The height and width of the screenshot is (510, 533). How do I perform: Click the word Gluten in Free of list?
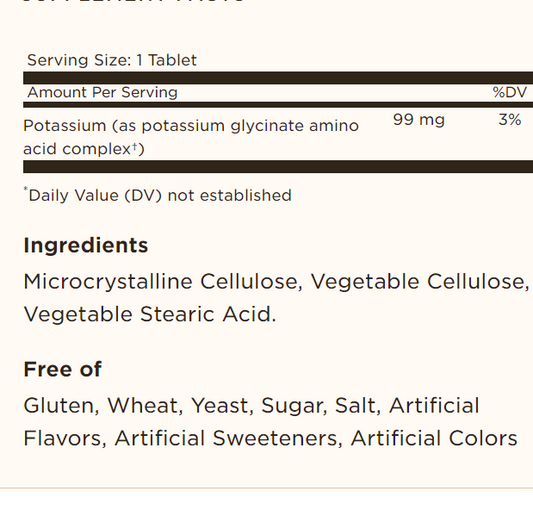click(61, 406)
